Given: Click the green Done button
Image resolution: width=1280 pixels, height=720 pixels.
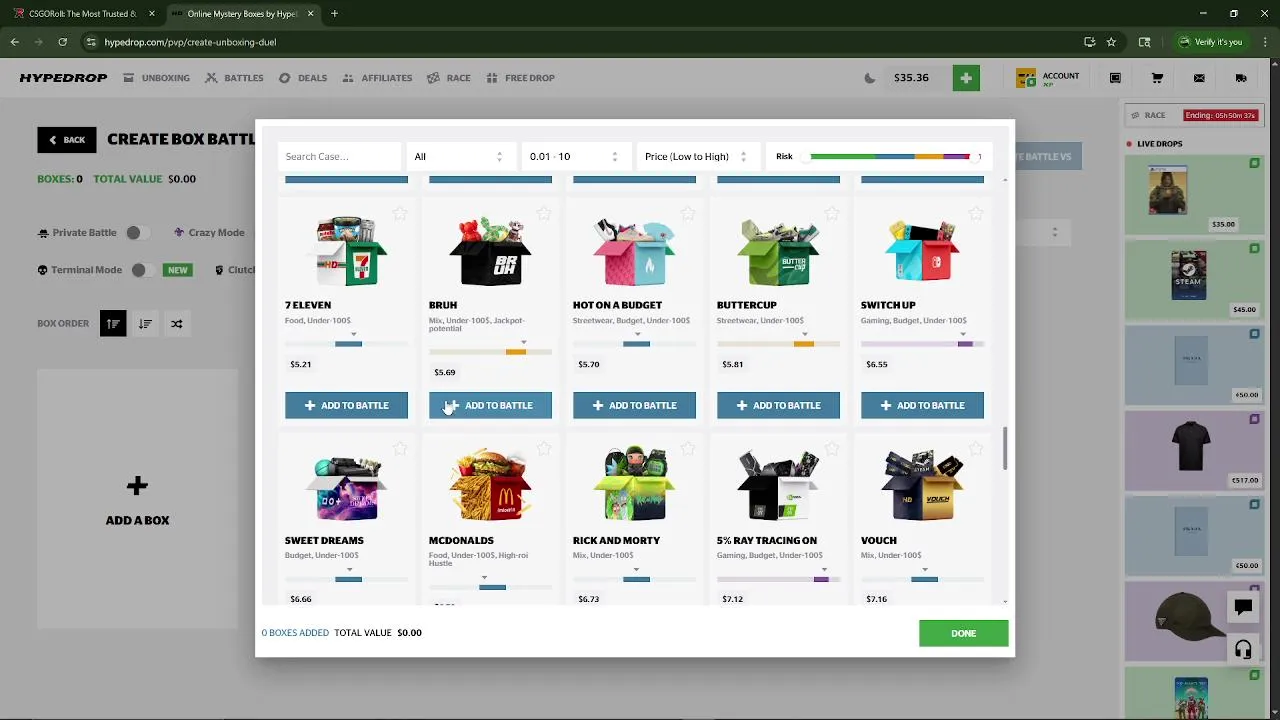Looking at the screenshot, I should [964, 633].
